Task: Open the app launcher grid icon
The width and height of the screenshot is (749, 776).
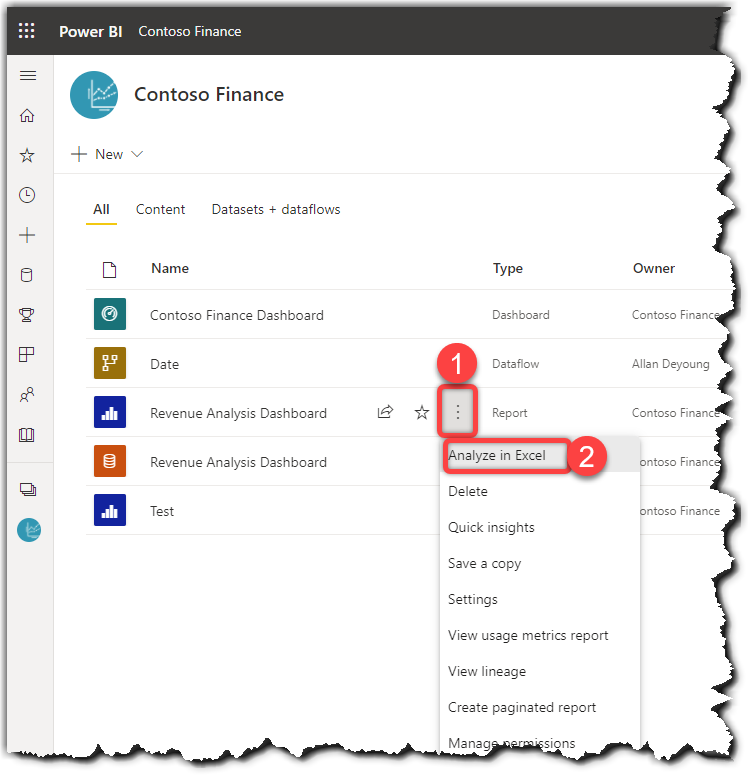Action: point(27,31)
